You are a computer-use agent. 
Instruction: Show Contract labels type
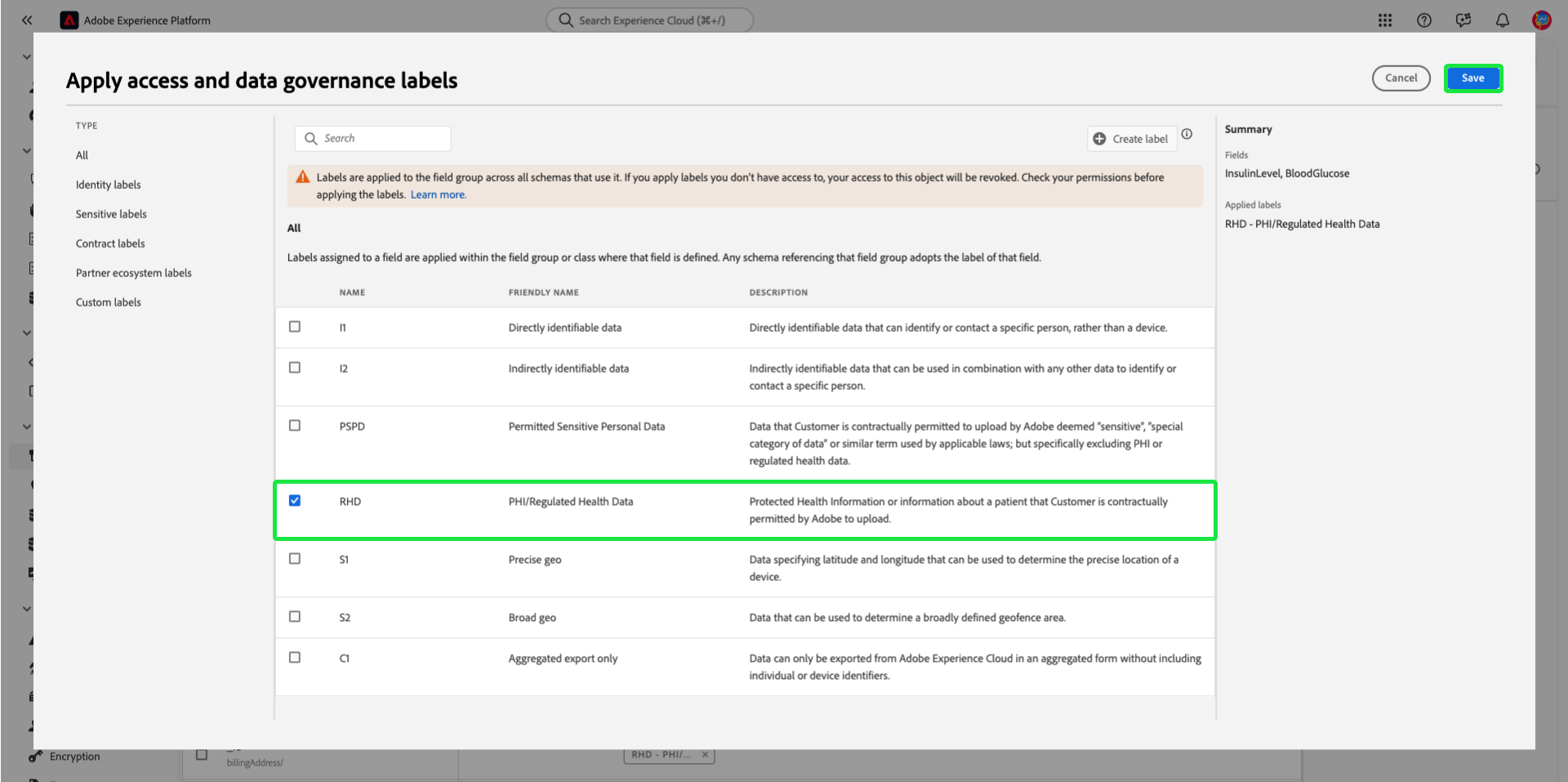point(110,244)
